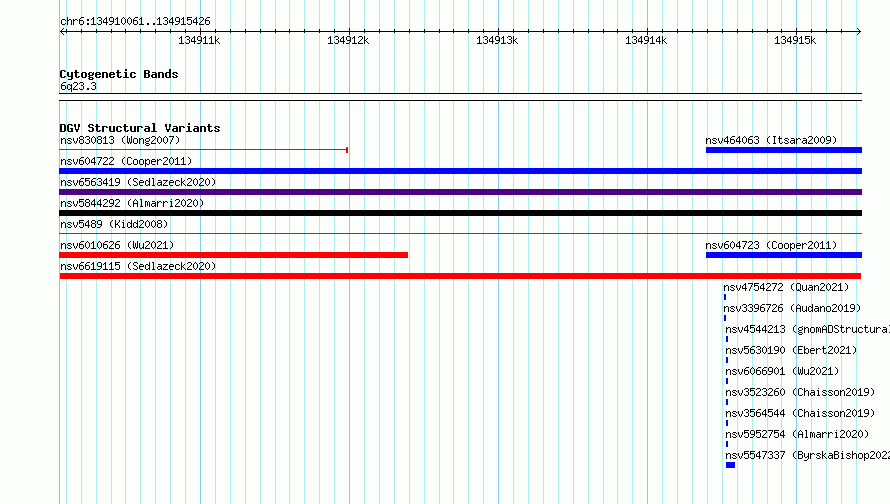The width and height of the screenshot is (890, 504).
Task: Click the chr6:134910061..134915426 coordinates
Action: pos(135,21)
